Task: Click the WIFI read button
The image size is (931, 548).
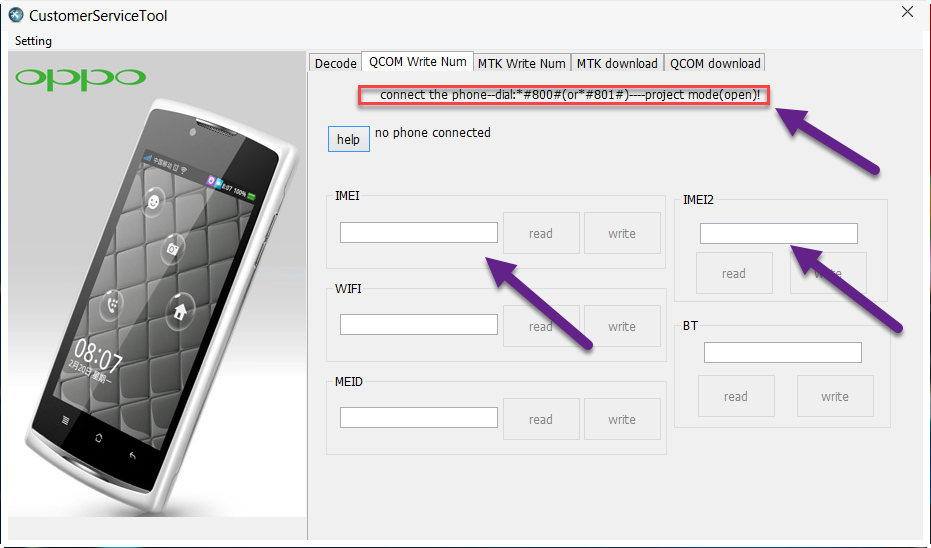Action: tap(541, 326)
